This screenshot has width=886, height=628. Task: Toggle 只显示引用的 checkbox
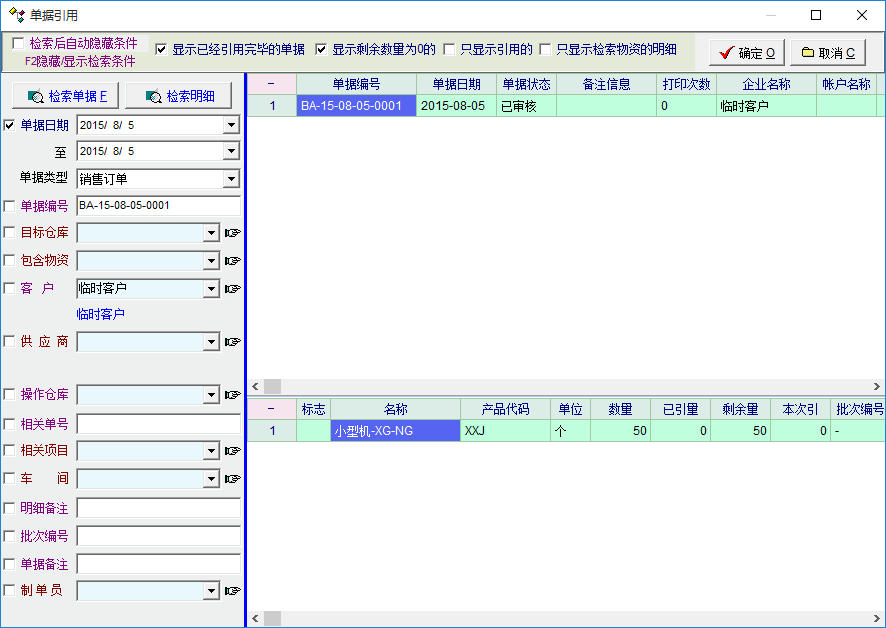click(450, 49)
